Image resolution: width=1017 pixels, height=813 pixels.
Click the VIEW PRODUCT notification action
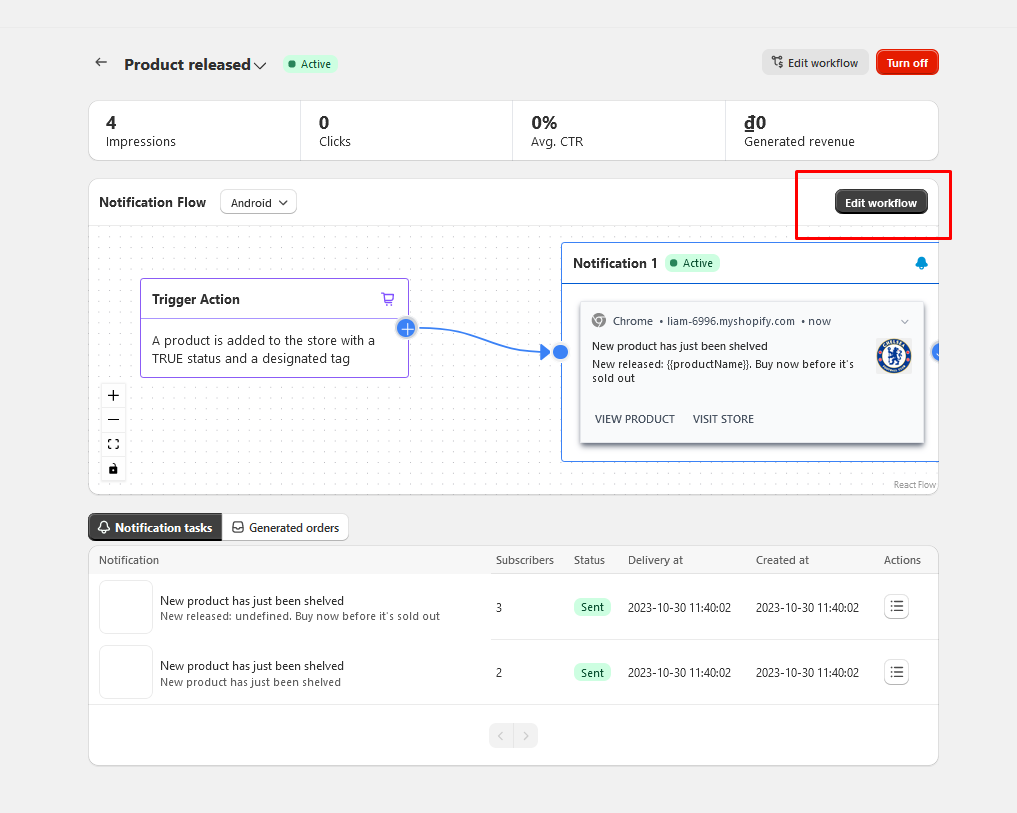[635, 419]
